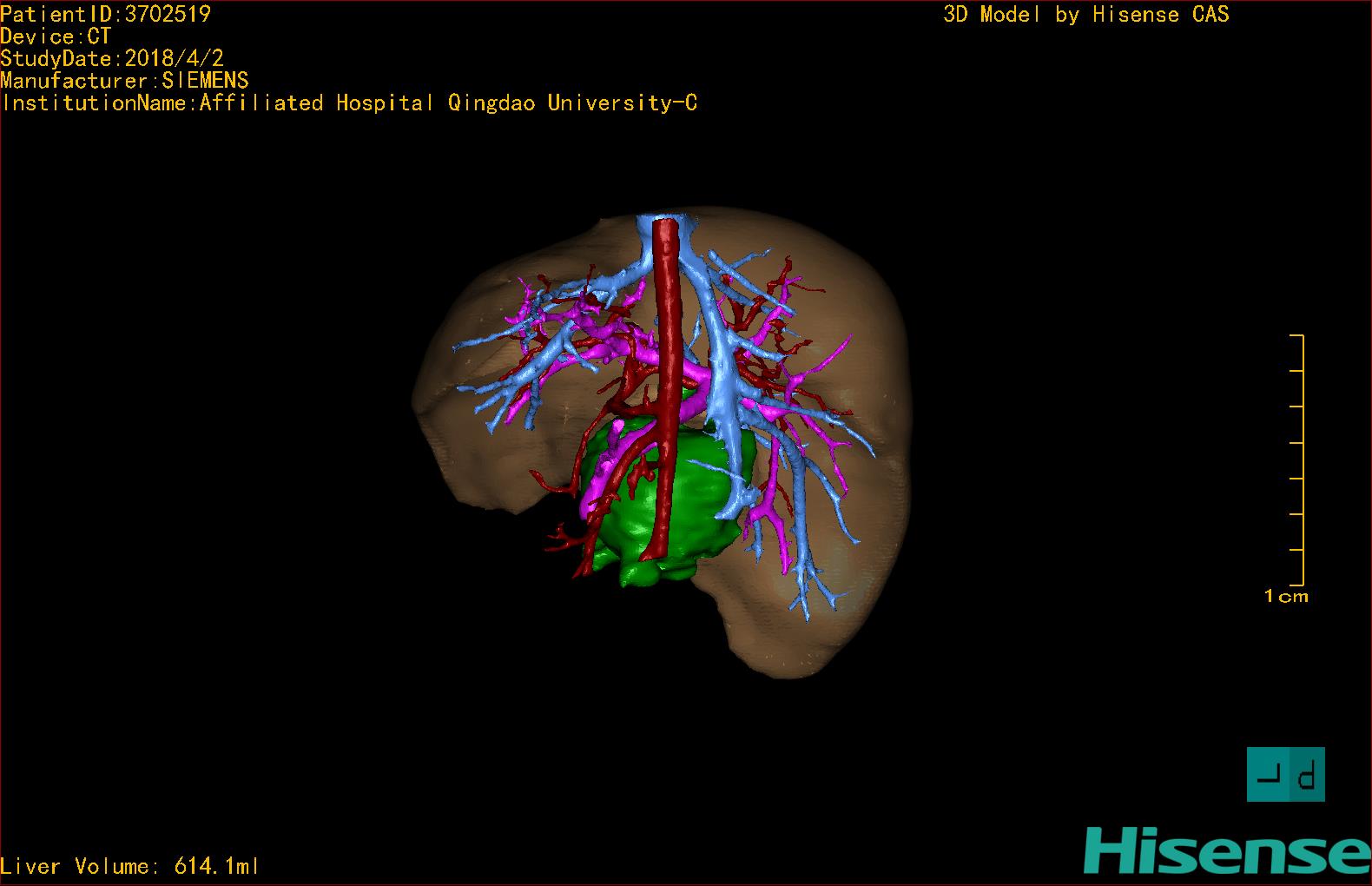Click the Device:CT info line

click(x=56, y=36)
